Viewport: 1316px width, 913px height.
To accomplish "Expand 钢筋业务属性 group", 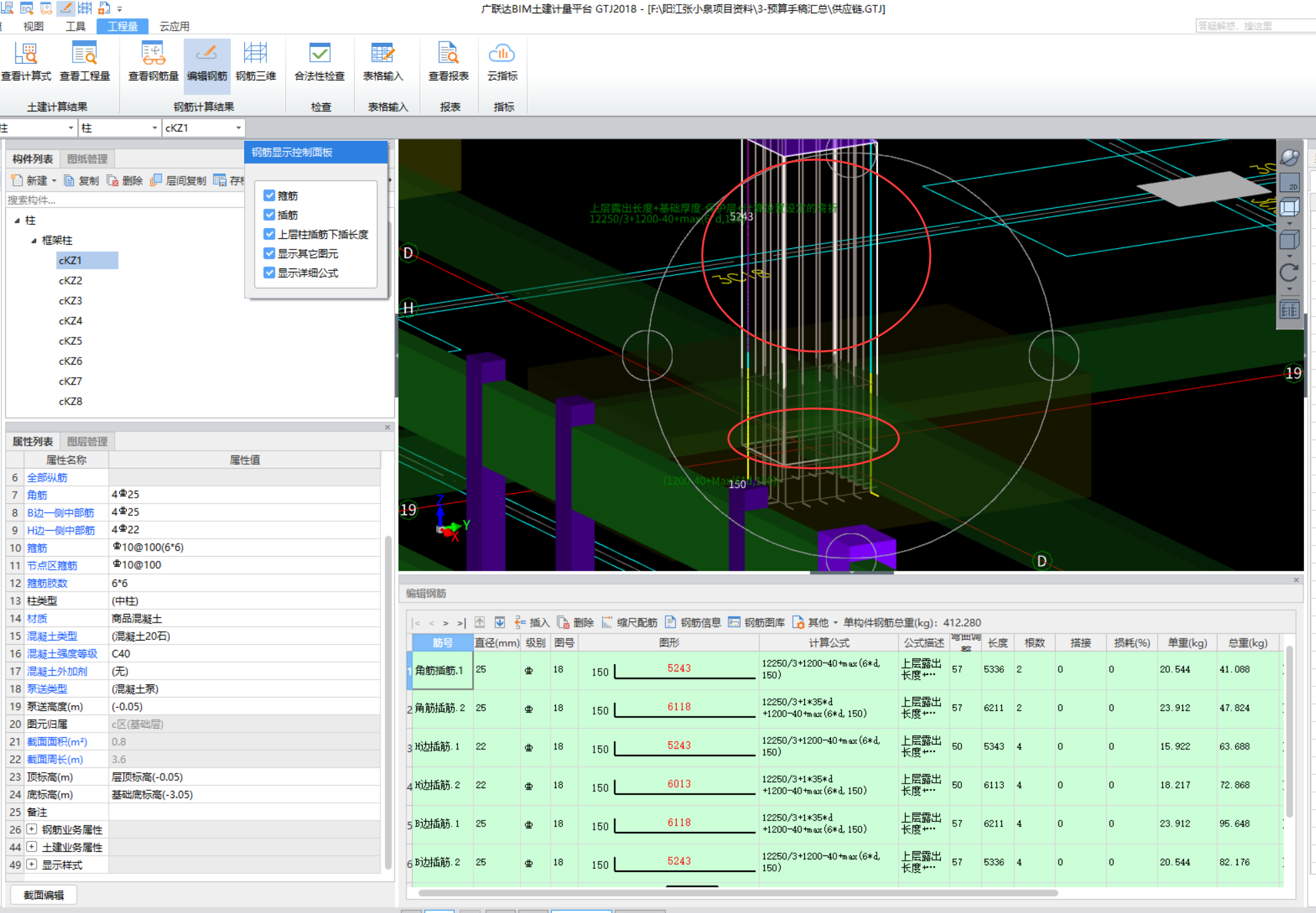I will (32, 829).
